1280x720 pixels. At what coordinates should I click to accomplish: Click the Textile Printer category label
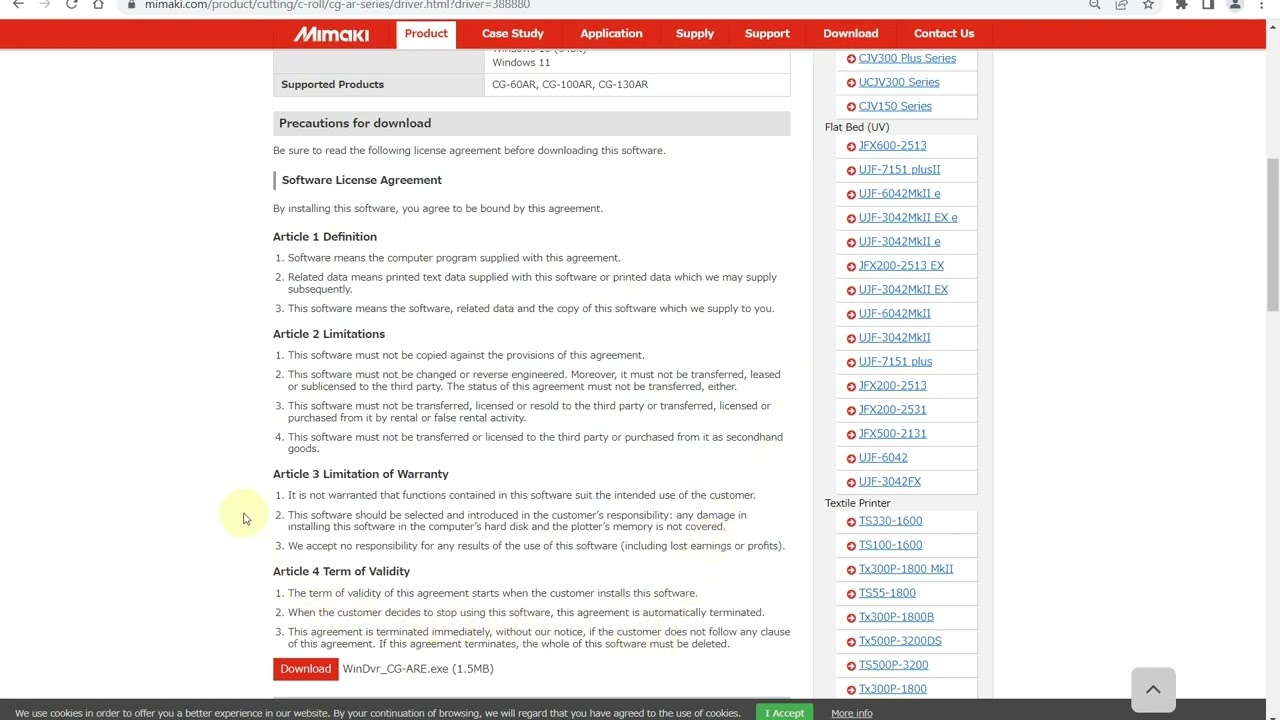pos(857,503)
